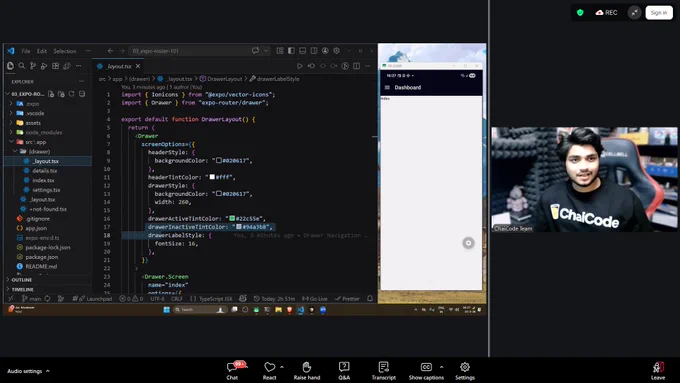This screenshot has width=680, height=383.
Task: Open the Explorer view icon
Action: click(10, 66)
